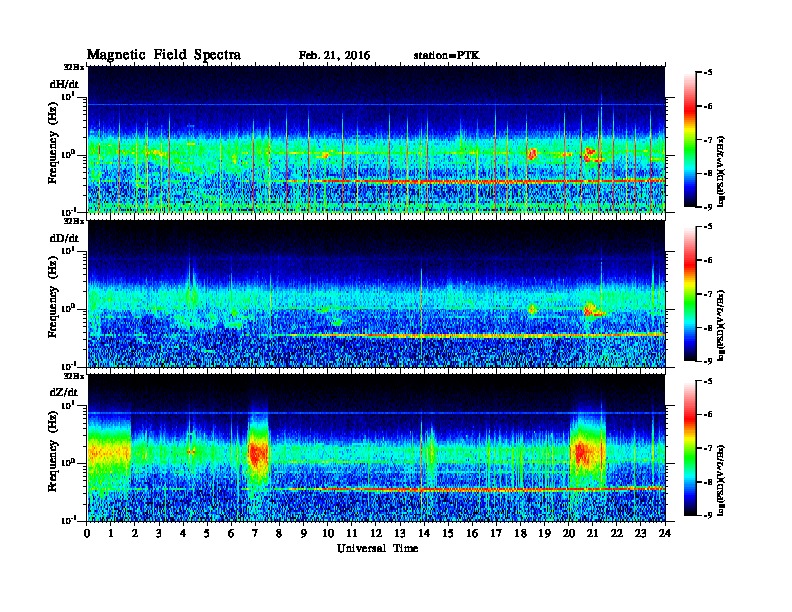This screenshot has width=792, height=612.
Task: Click the "Universal Time" axis label
Action: click(377, 548)
